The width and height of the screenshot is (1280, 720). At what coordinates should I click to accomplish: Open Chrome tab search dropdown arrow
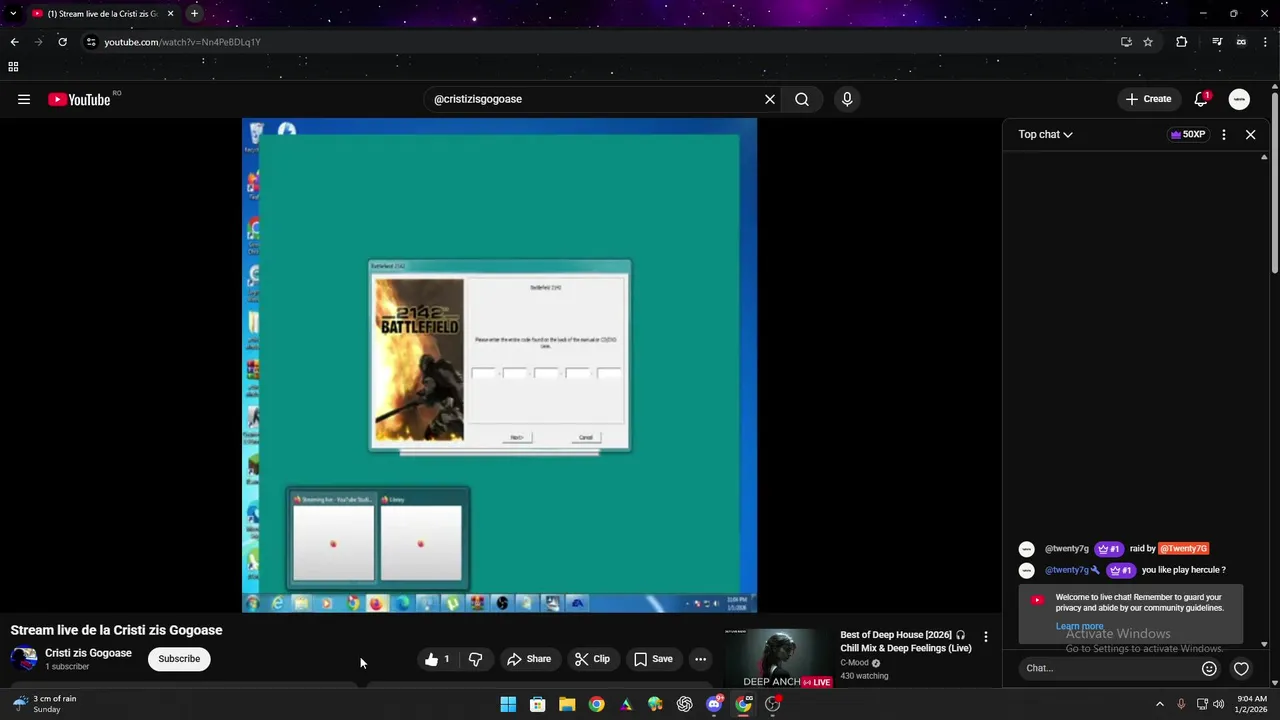12,14
